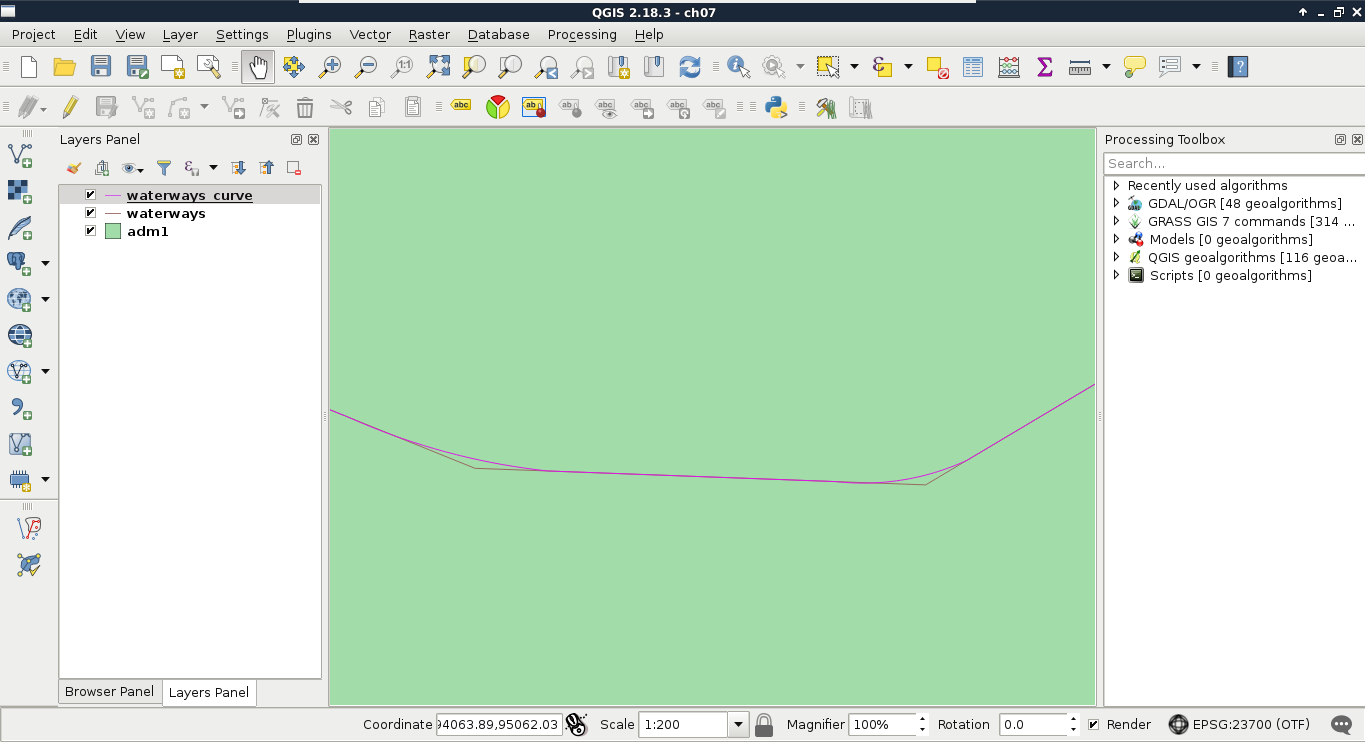1365x742 pixels.
Task: Click the Refresh map icon
Action: (x=690, y=67)
